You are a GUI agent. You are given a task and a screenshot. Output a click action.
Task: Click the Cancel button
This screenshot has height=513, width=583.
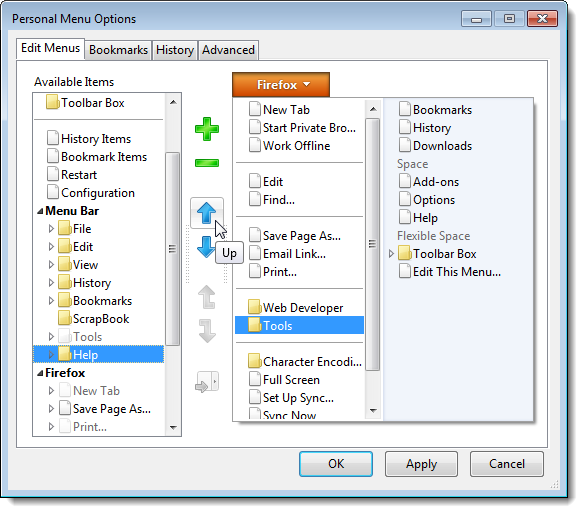click(507, 464)
